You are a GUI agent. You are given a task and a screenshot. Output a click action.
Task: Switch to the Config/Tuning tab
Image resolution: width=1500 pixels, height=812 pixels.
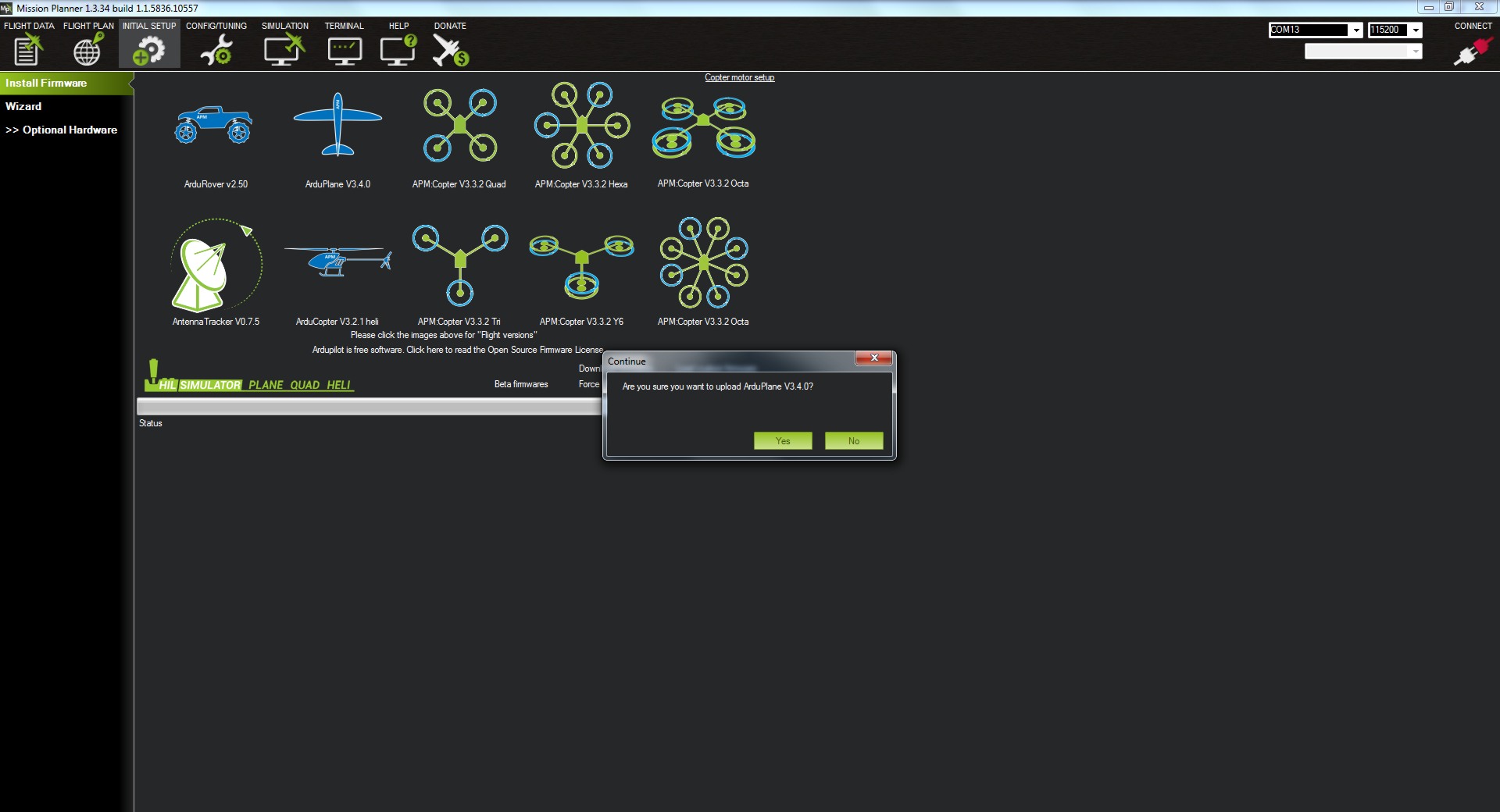216,44
